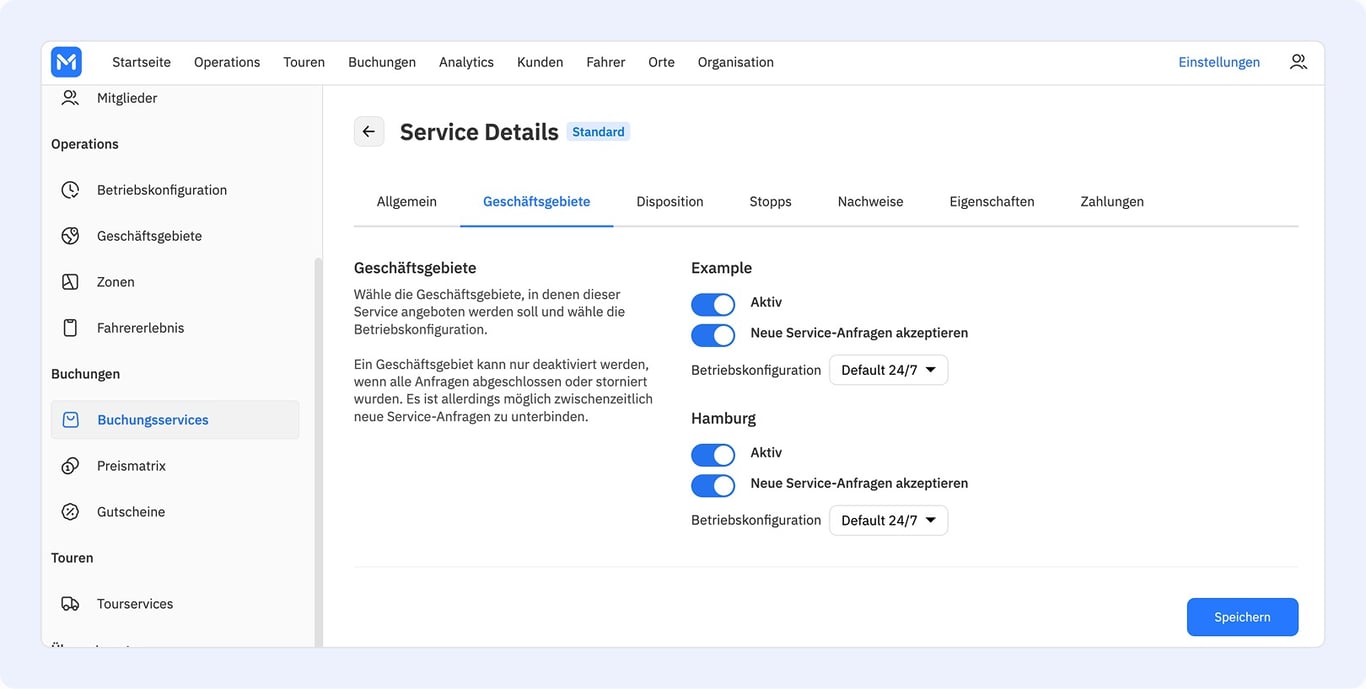The height and width of the screenshot is (689, 1366).
Task: Click the M logo icon
Action: [x=66, y=62]
